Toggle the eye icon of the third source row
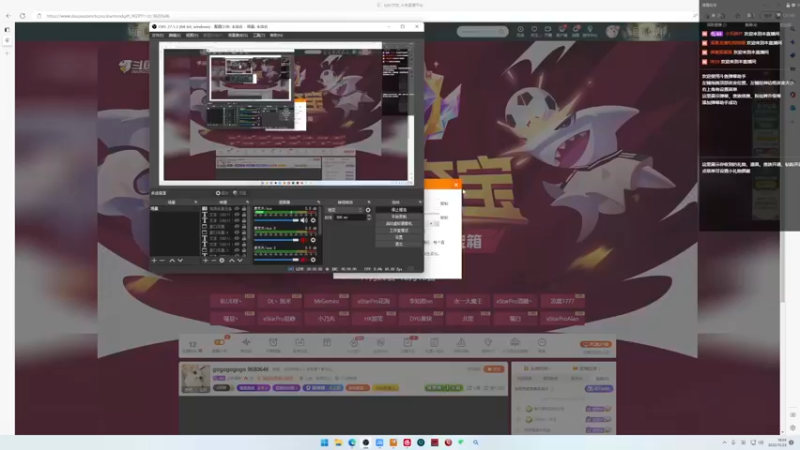The image size is (800, 450). tap(237, 220)
